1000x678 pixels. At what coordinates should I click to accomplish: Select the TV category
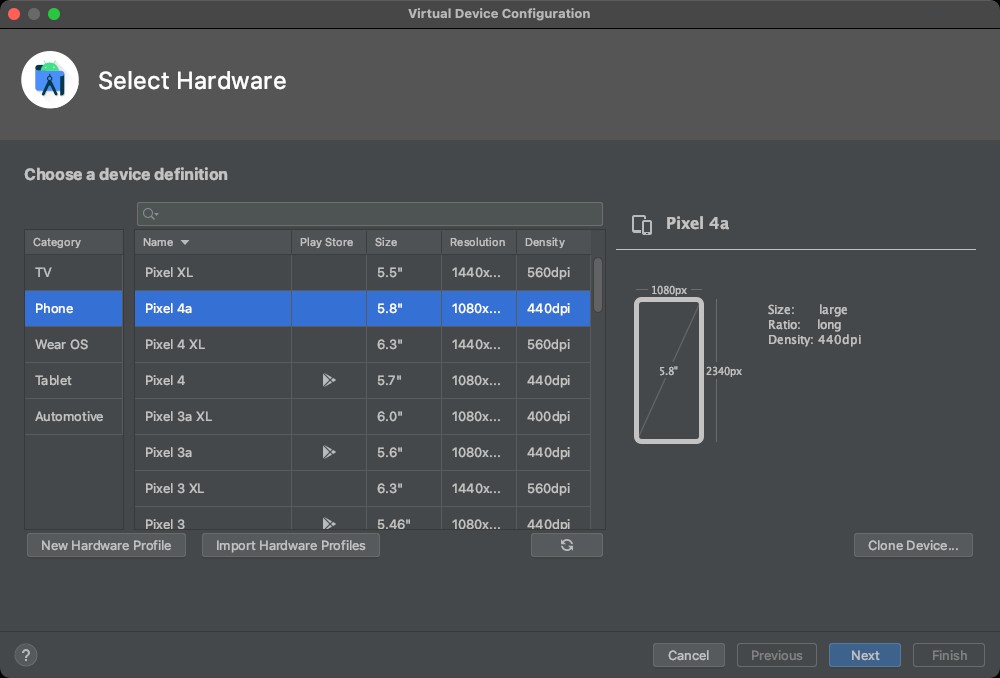[x=73, y=272]
